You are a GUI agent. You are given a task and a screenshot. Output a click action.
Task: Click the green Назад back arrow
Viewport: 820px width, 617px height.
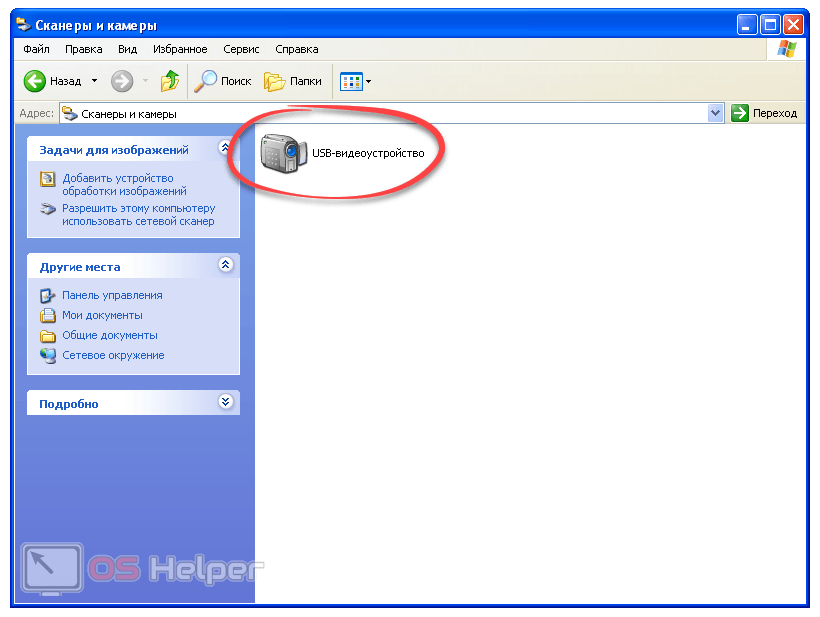pos(36,81)
